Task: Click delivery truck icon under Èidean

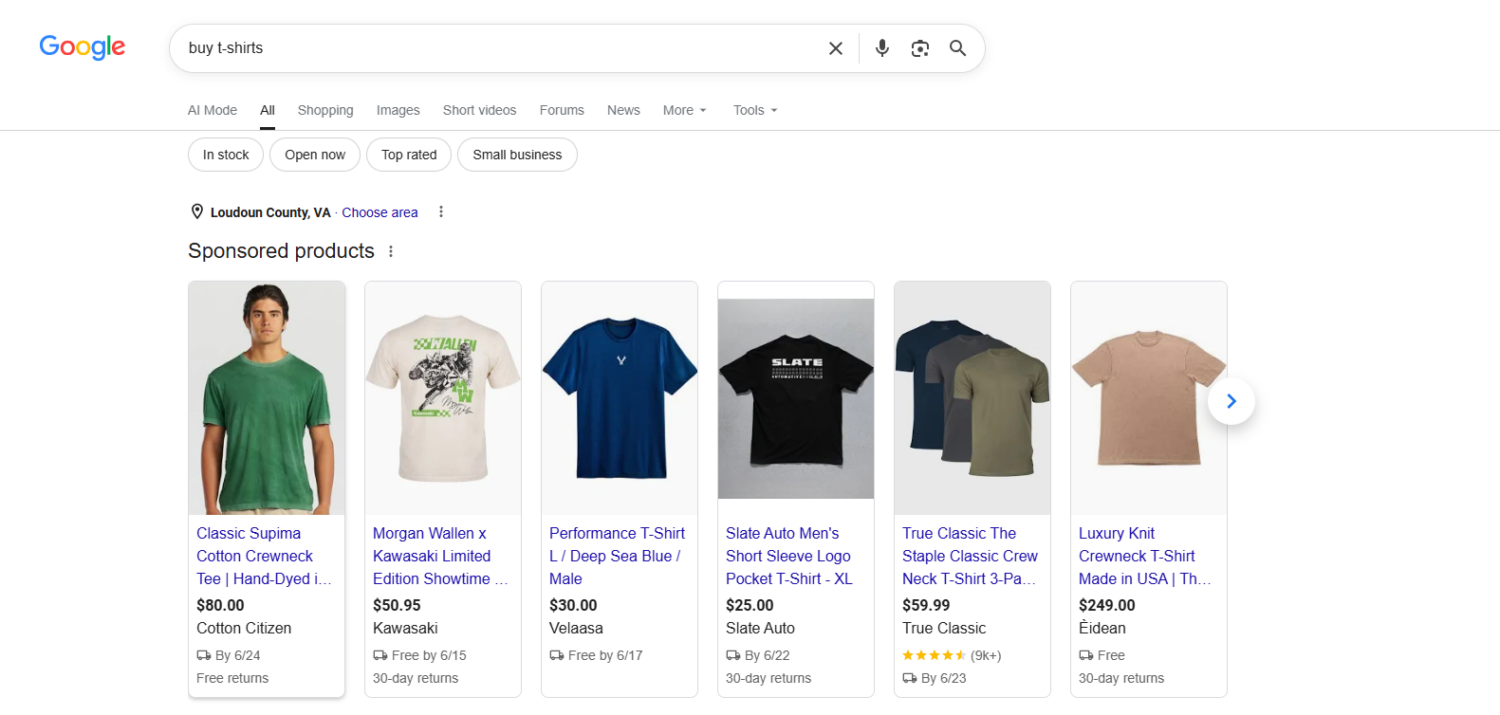Action: [1086, 656]
